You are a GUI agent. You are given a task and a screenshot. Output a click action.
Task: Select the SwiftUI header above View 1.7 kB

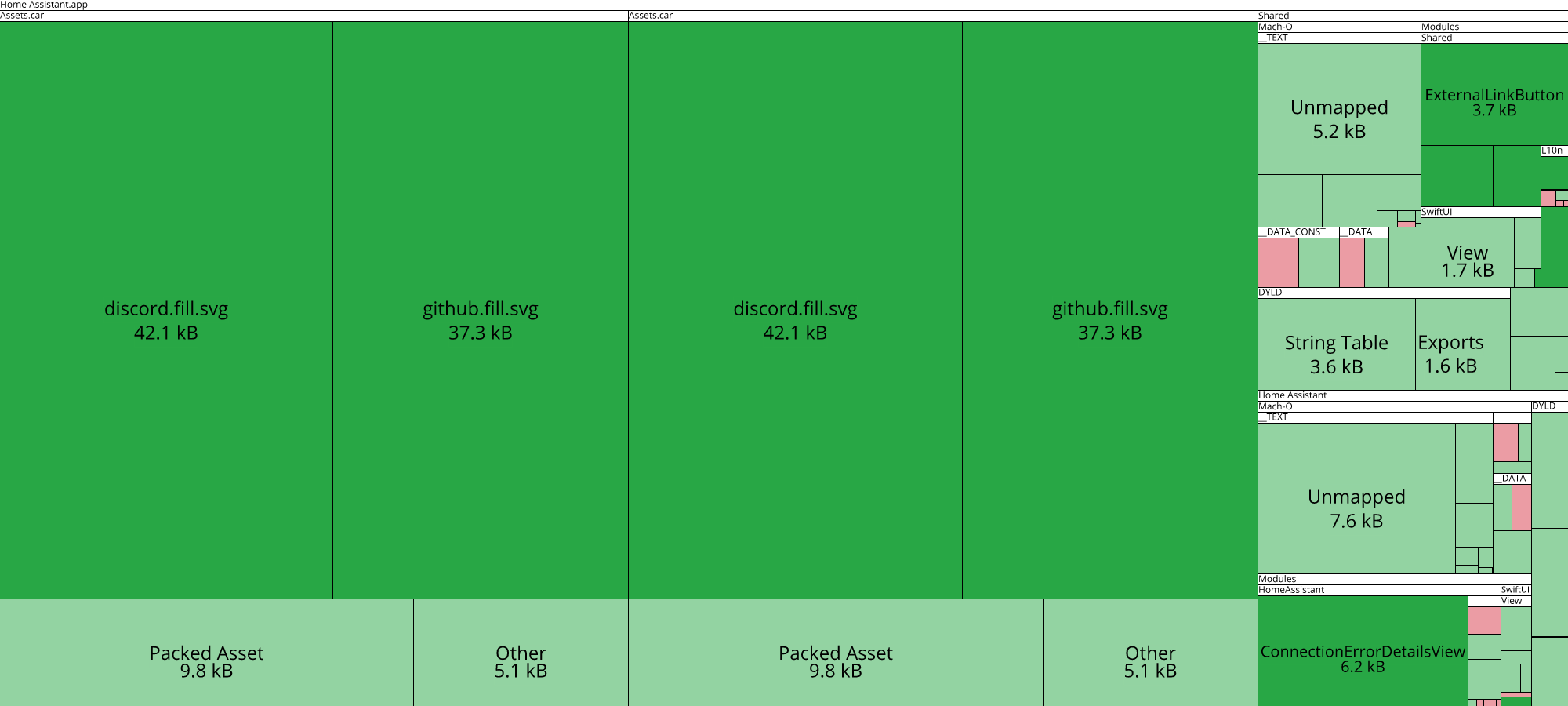pyautogui.click(x=1481, y=212)
